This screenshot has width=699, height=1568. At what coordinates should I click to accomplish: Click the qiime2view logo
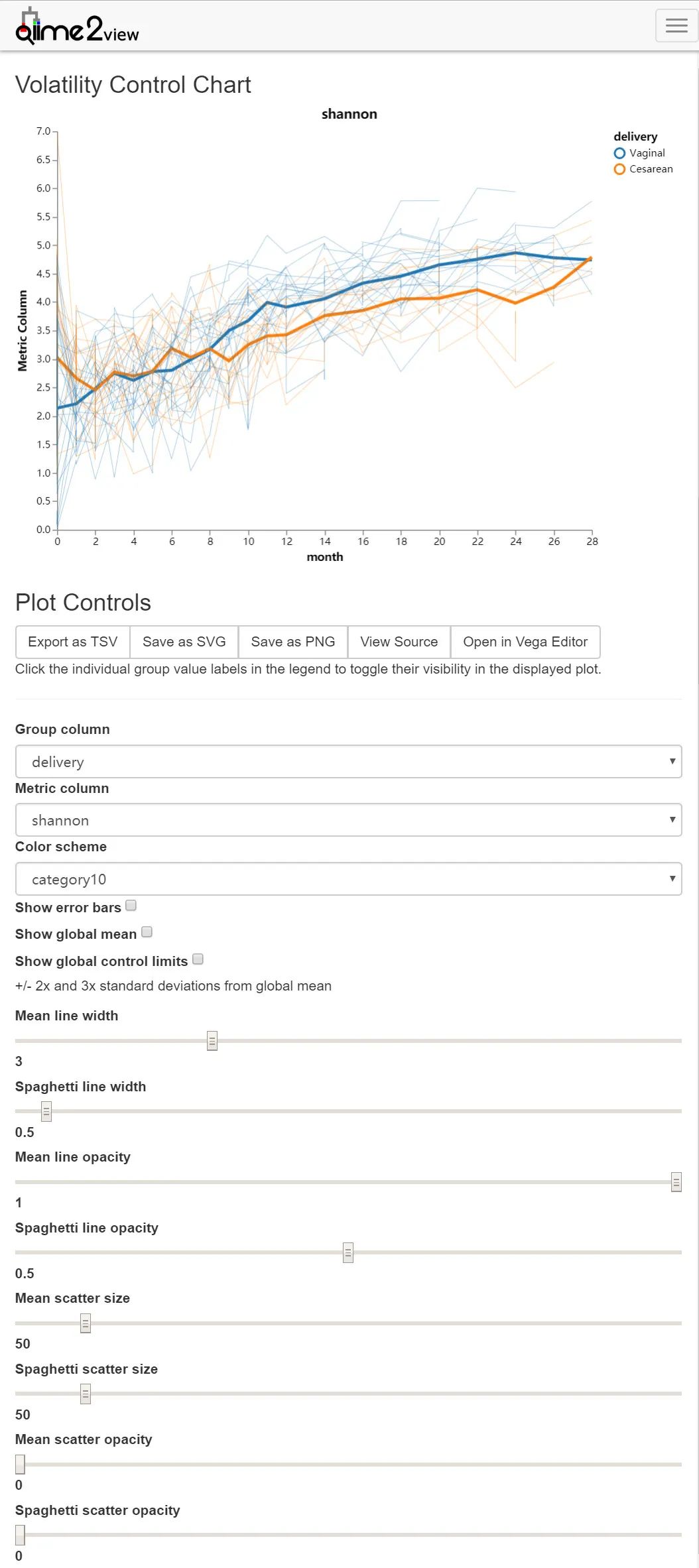tap(77, 28)
